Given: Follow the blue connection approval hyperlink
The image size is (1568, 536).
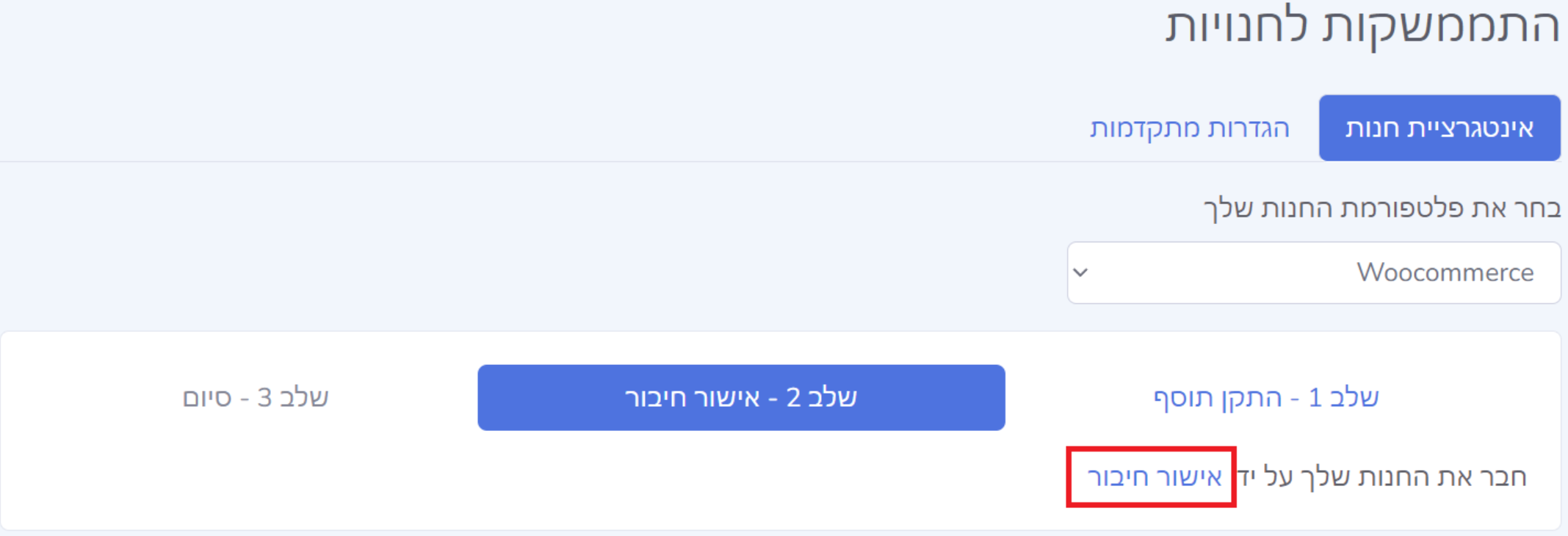Looking at the screenshot, I should point(1154,477).
